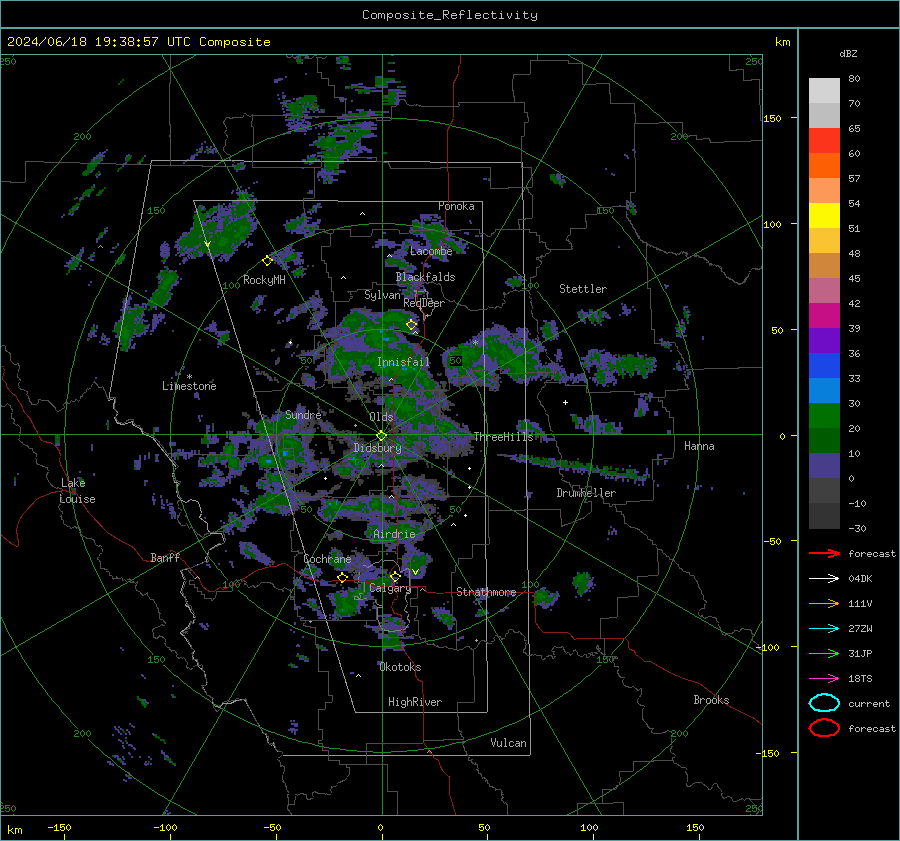The width and height of the screenshot is (900, 841).
Task: Click the Airdrie city label
Action: (x=394, y=534)
